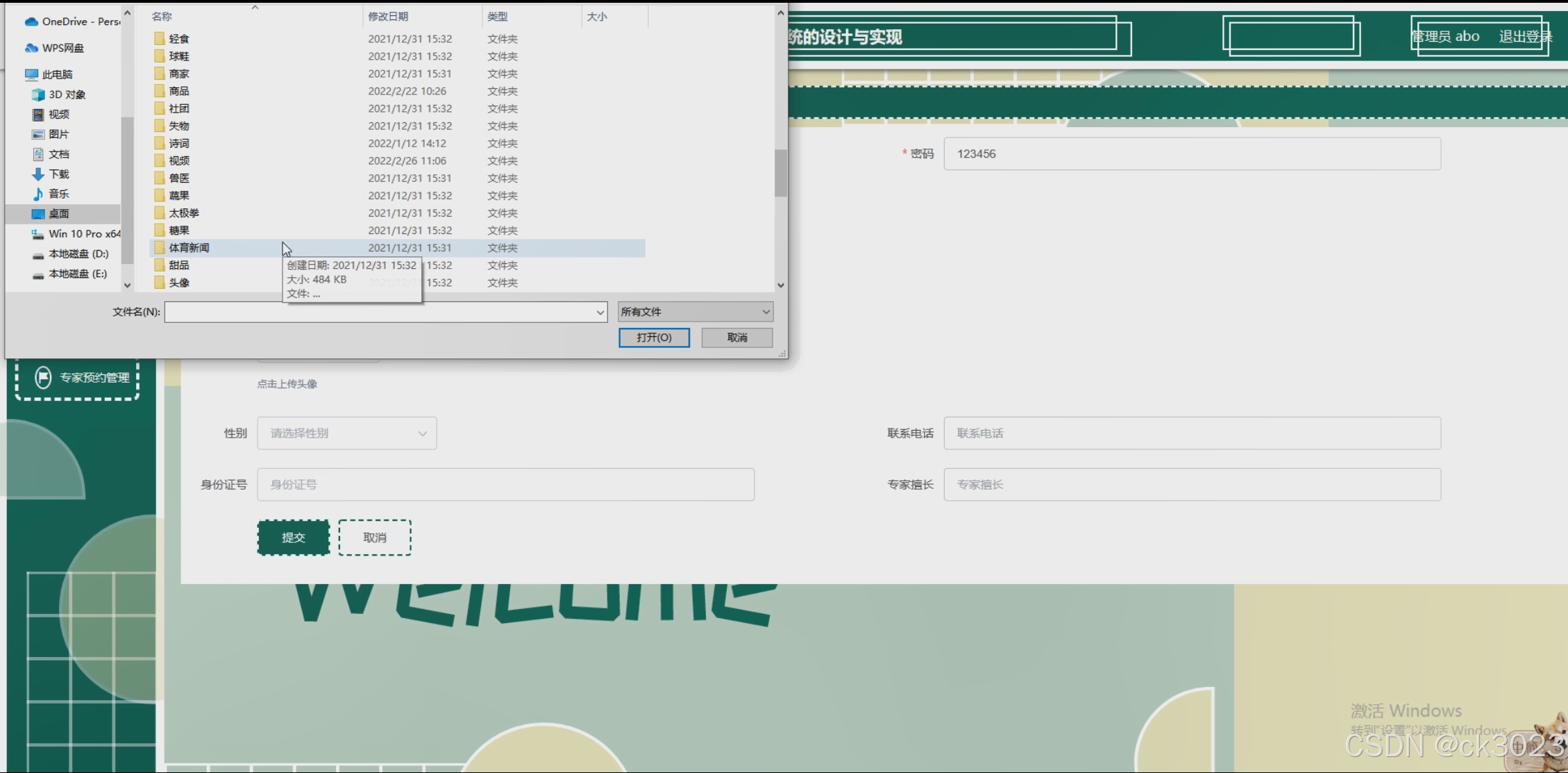Select the 桌面 item in navigation tree
The image size is (1568, 773).
click(x=58, y=214)
